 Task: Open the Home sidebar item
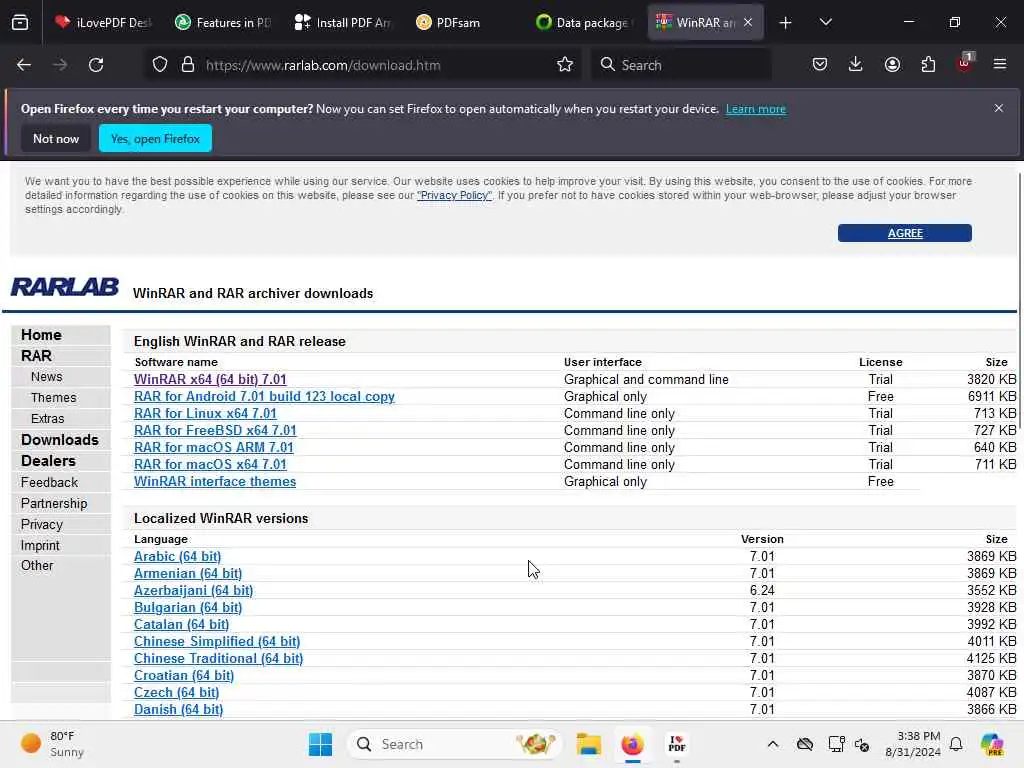pos(41,335)
